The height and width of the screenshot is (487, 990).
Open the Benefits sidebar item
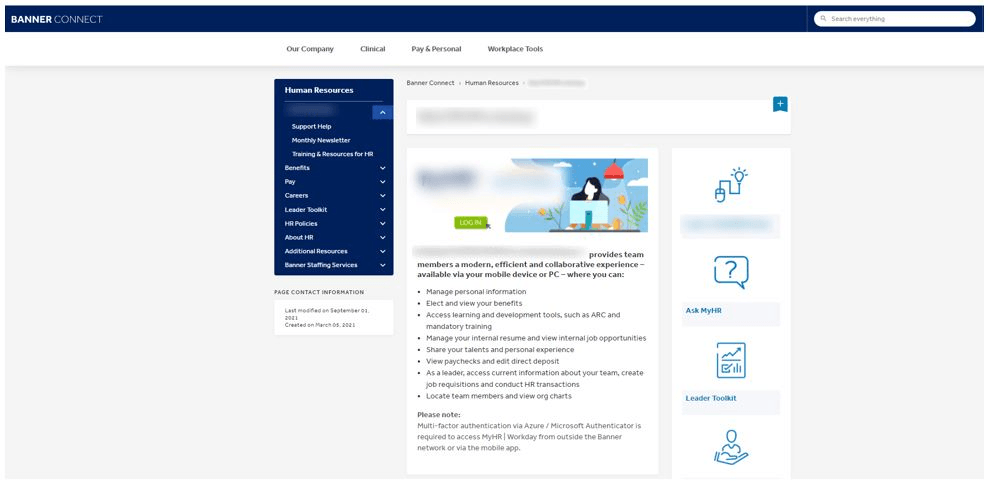tap(297, 168)
